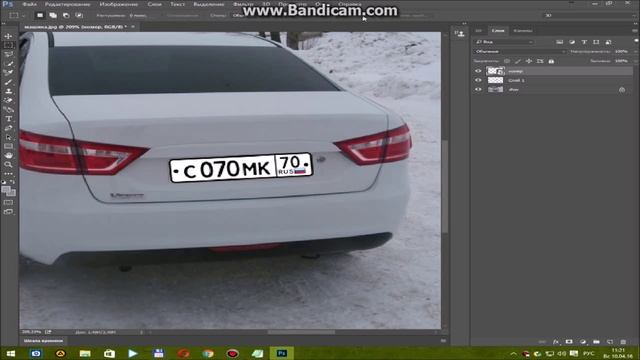Select the Rectangle shape tool
Viewport: 640px width, 360px height.
tap(8, 146)
